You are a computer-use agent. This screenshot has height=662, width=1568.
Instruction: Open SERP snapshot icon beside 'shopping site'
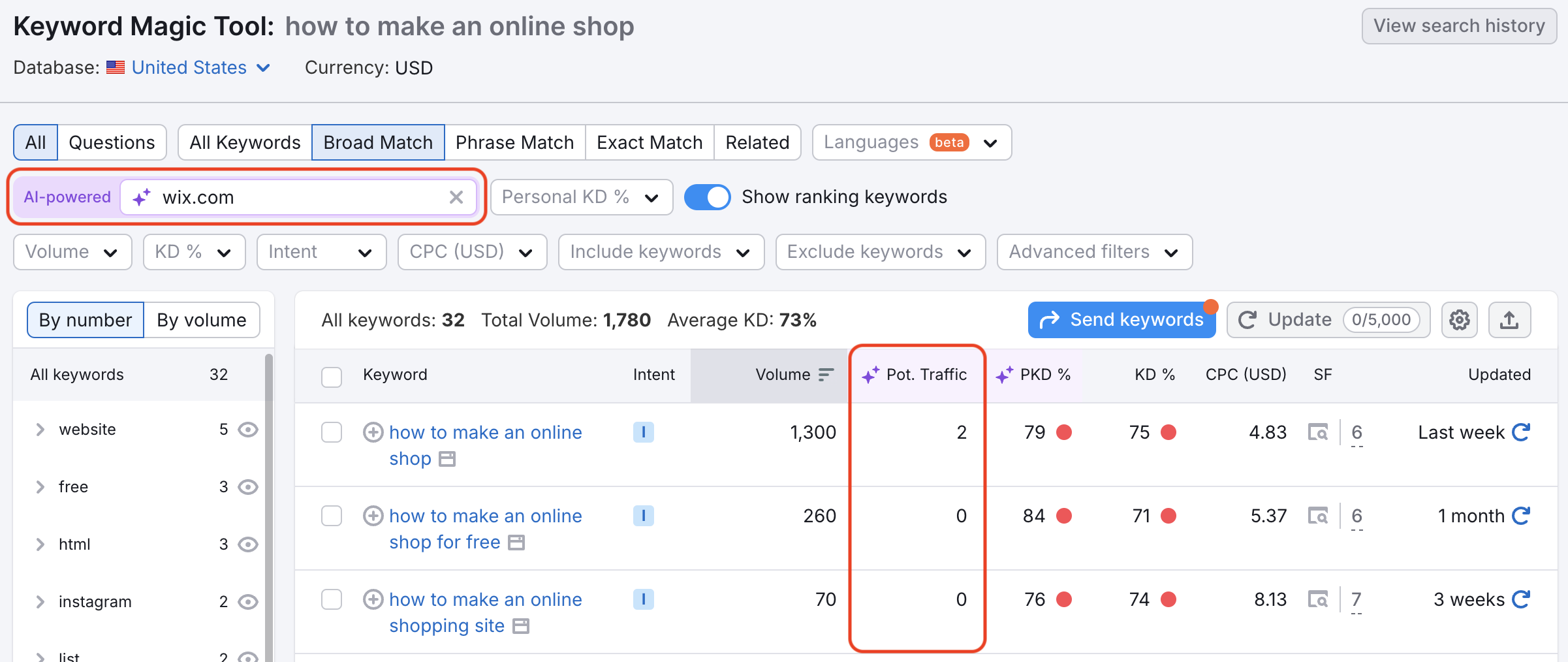coord(521,626)
